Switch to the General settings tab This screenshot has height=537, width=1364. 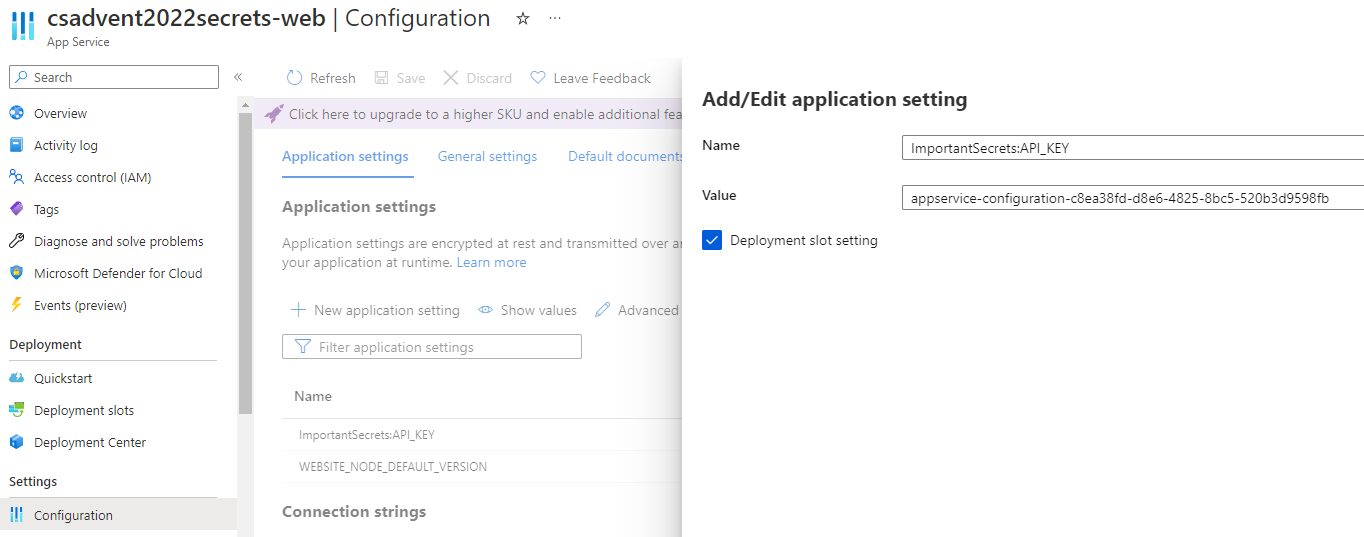tap(487, 156)
